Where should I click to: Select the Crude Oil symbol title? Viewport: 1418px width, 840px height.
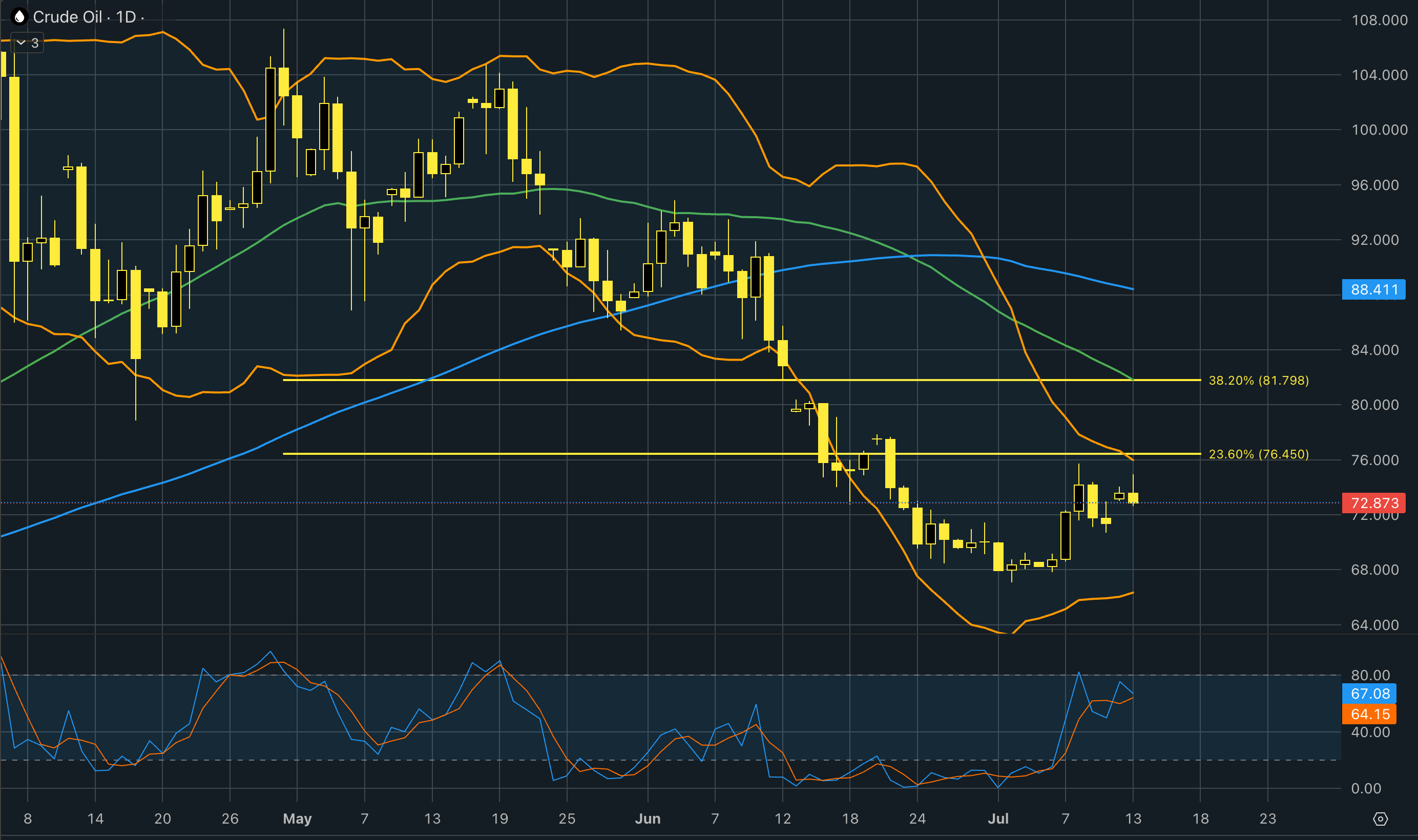(67, 17)
